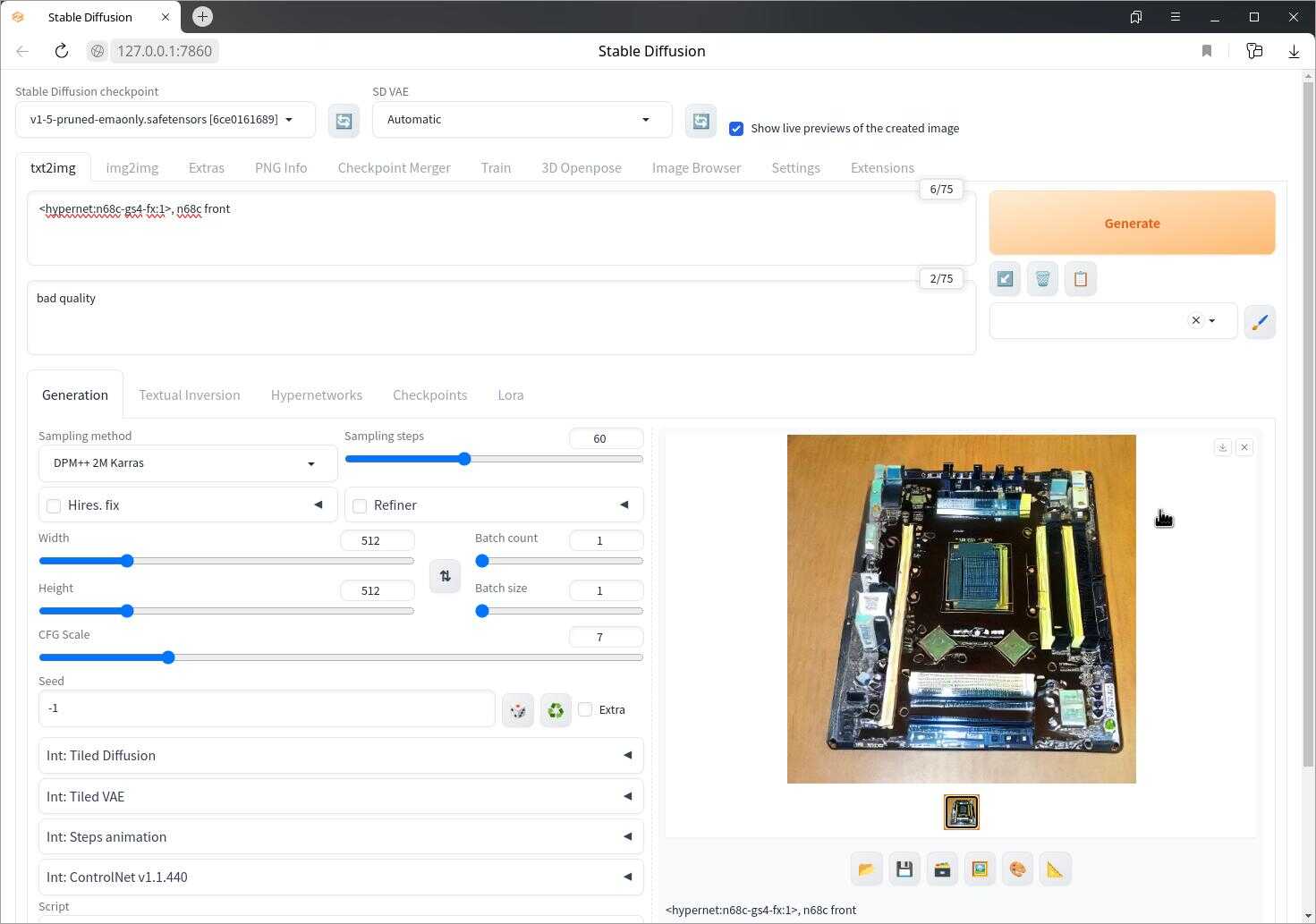Select the generated motherboard thumbnail
Image resolution: width=1316 pixels, height=924 pixels.
[x=961, y=812]
